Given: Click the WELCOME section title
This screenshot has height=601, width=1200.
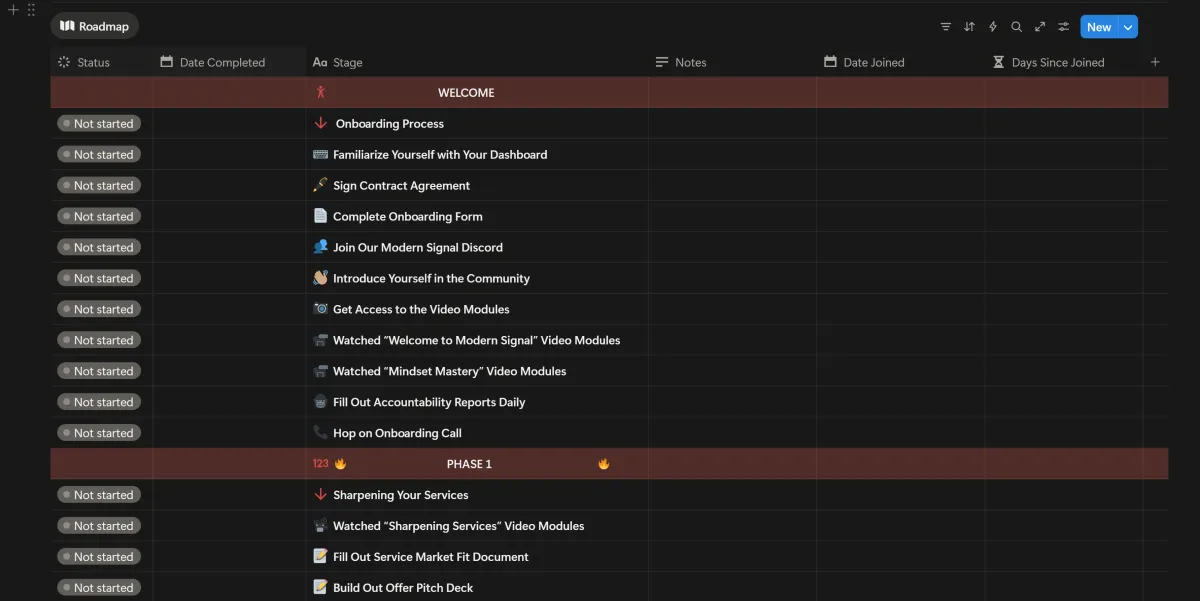Looking at the screenshot, I should [466, 93].
